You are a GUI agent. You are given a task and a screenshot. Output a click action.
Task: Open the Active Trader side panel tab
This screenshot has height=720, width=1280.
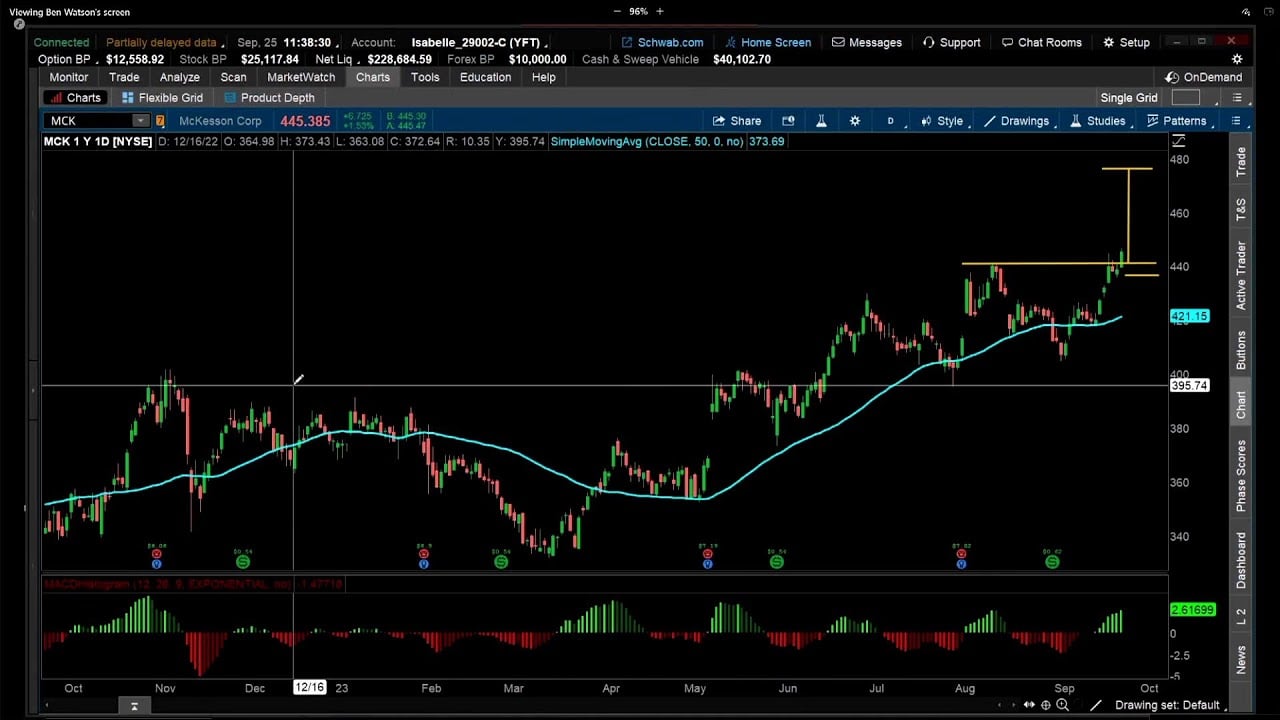tap(1241, 275)
